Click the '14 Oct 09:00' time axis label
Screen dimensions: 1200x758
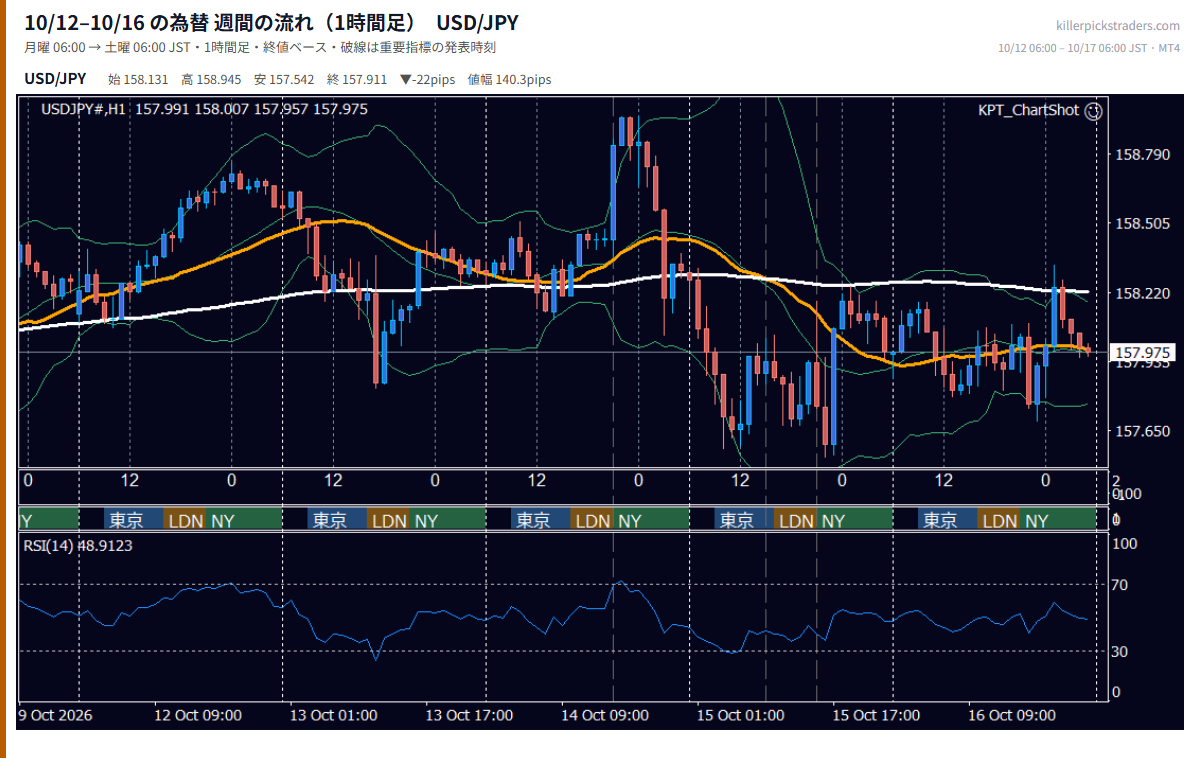coord(605,715)
